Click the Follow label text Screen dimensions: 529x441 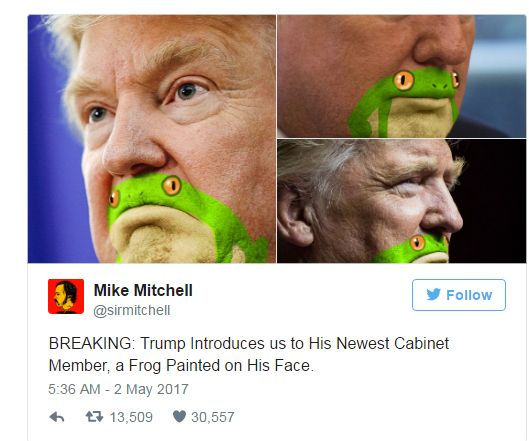click(469, 295)
